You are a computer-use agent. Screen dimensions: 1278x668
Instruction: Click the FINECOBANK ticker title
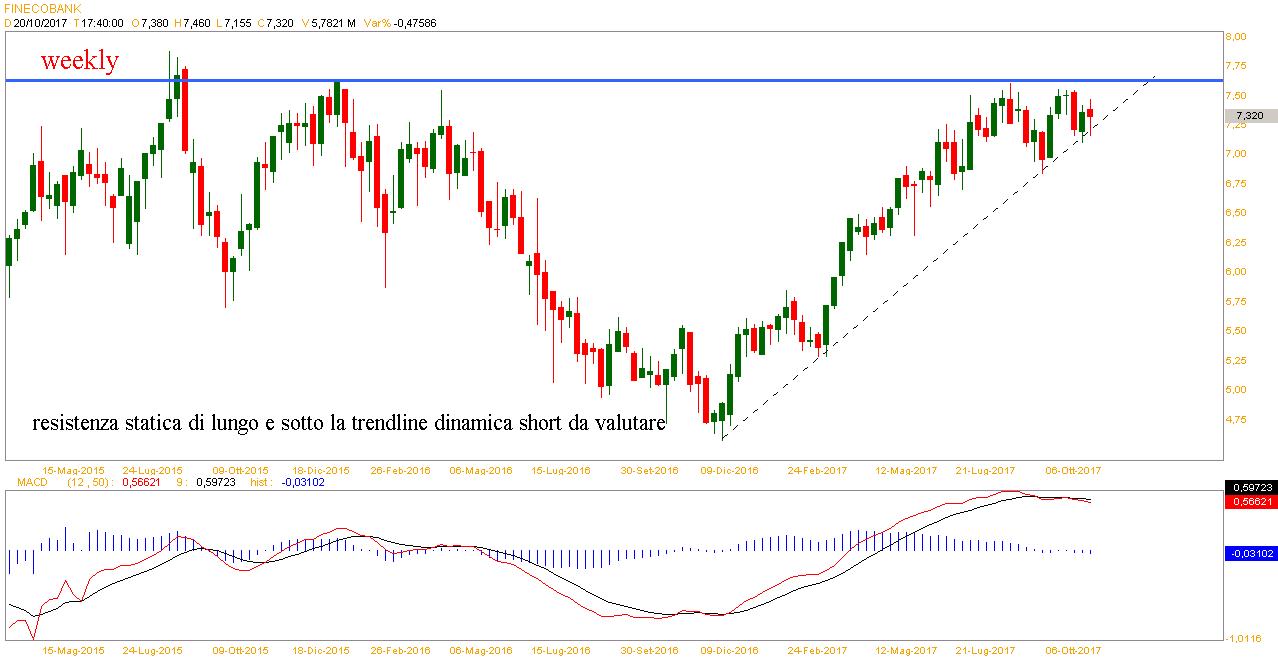click(x=41, y=8)
